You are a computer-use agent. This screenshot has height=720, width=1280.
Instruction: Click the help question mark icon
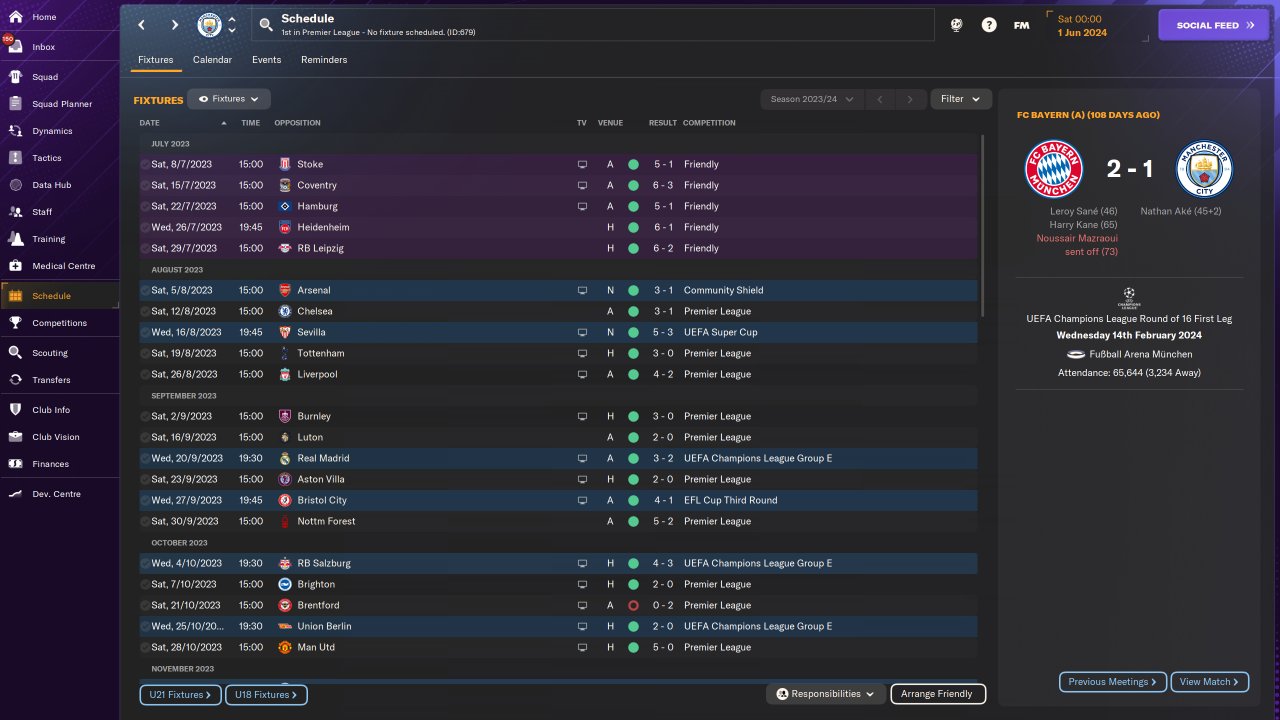pos(989,25)
